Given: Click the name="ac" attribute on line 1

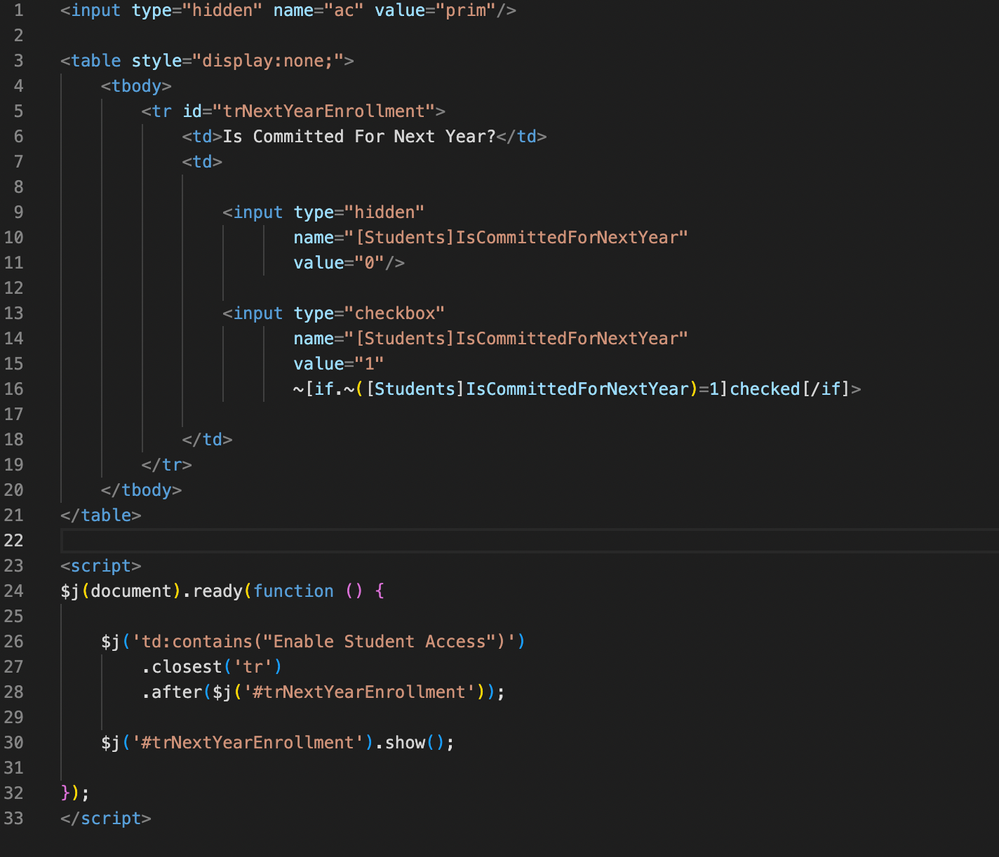Looking at the screenshot, I should [318, 10].
